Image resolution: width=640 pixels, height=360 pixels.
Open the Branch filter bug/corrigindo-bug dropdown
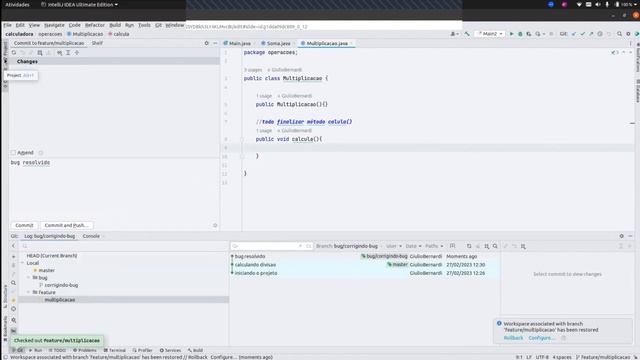[349, 246]
